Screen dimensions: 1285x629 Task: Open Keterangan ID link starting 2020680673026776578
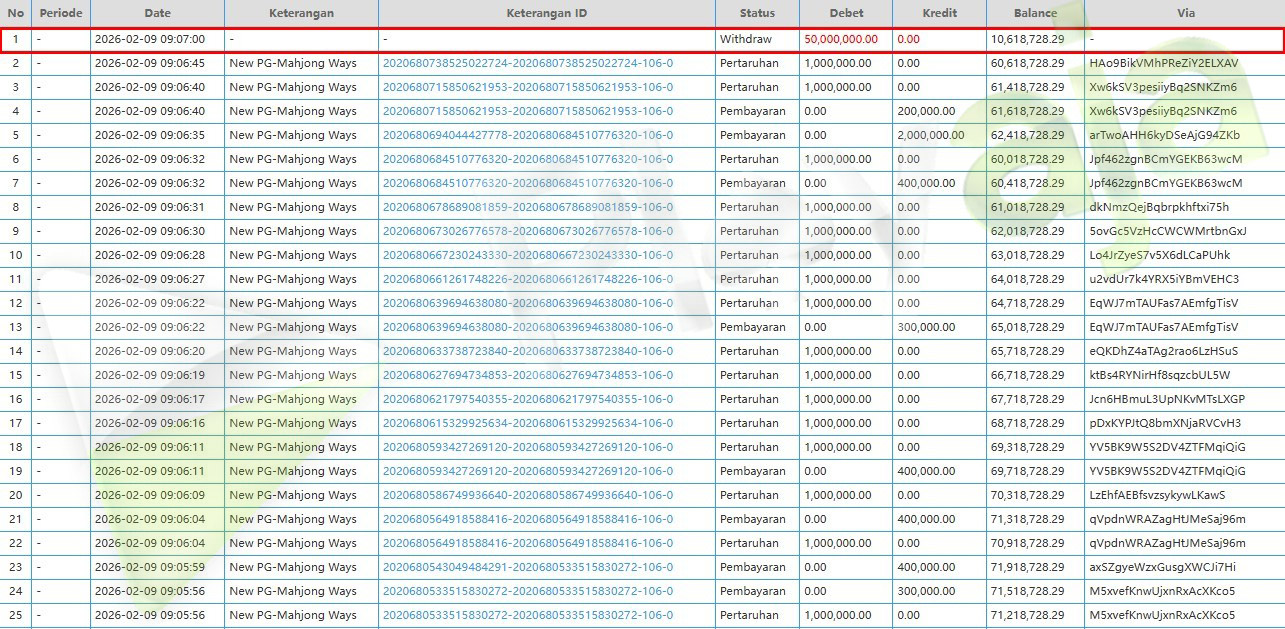[x=528, y=231]
